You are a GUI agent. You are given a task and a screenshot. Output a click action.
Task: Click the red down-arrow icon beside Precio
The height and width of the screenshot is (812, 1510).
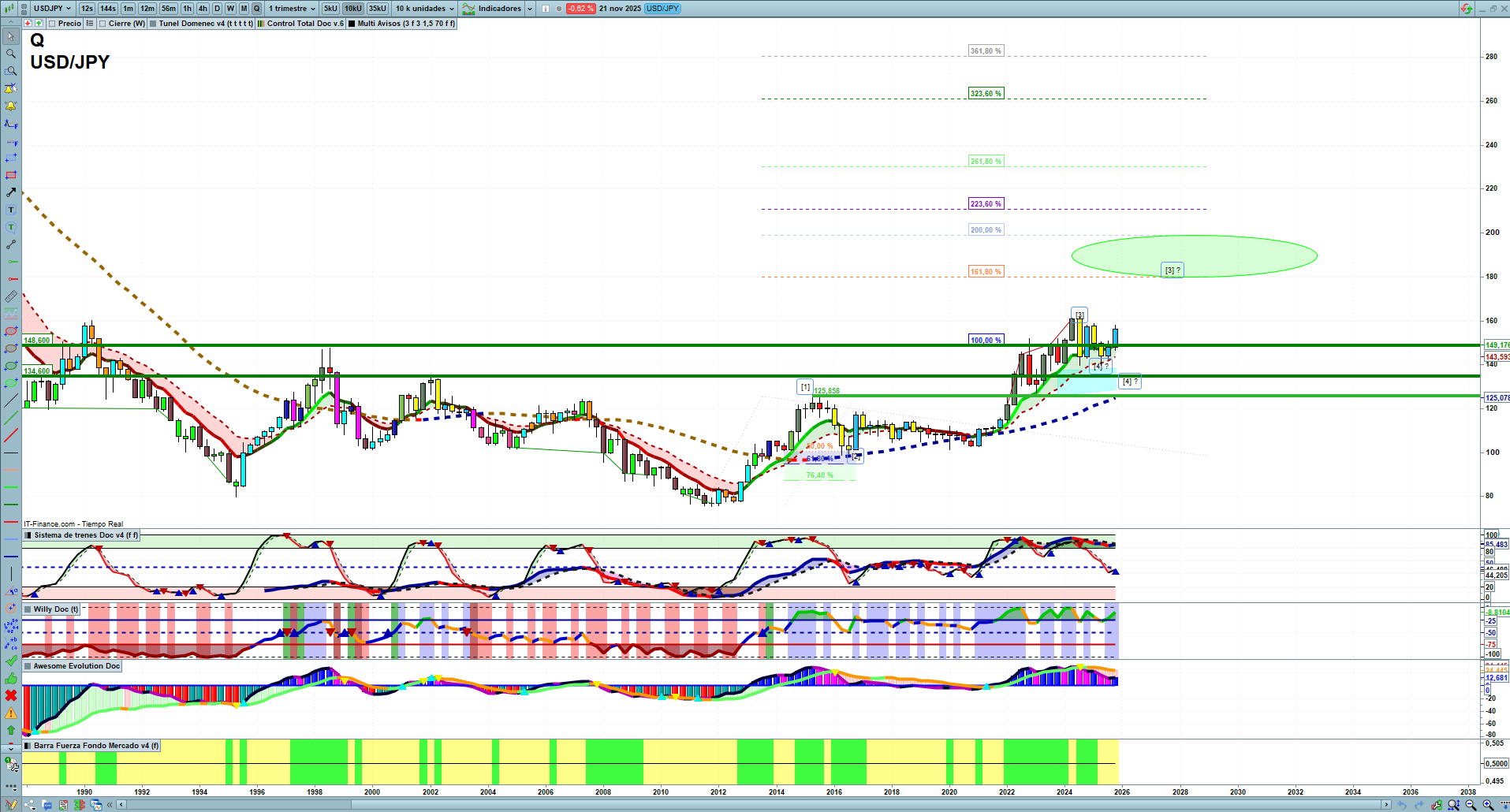point(28,24)
